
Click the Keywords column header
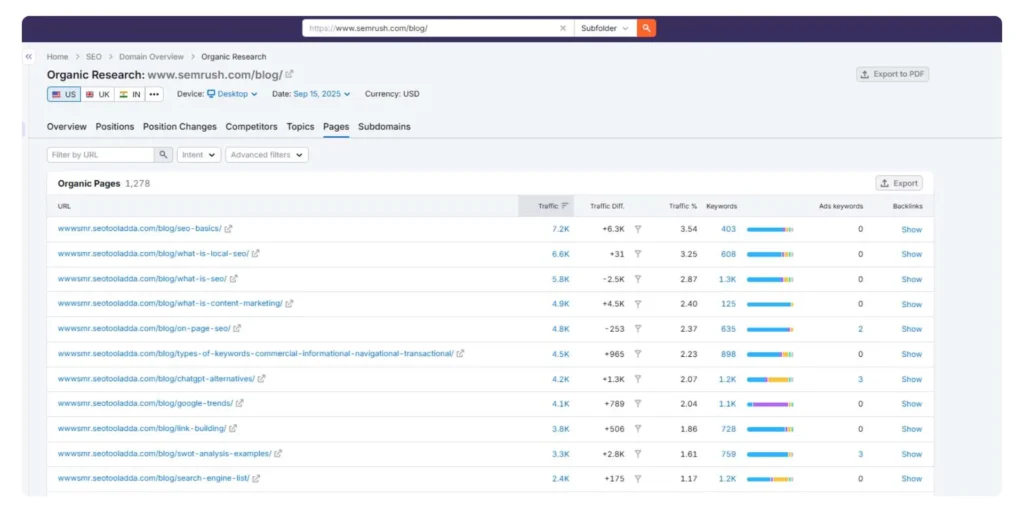point(722,206)
